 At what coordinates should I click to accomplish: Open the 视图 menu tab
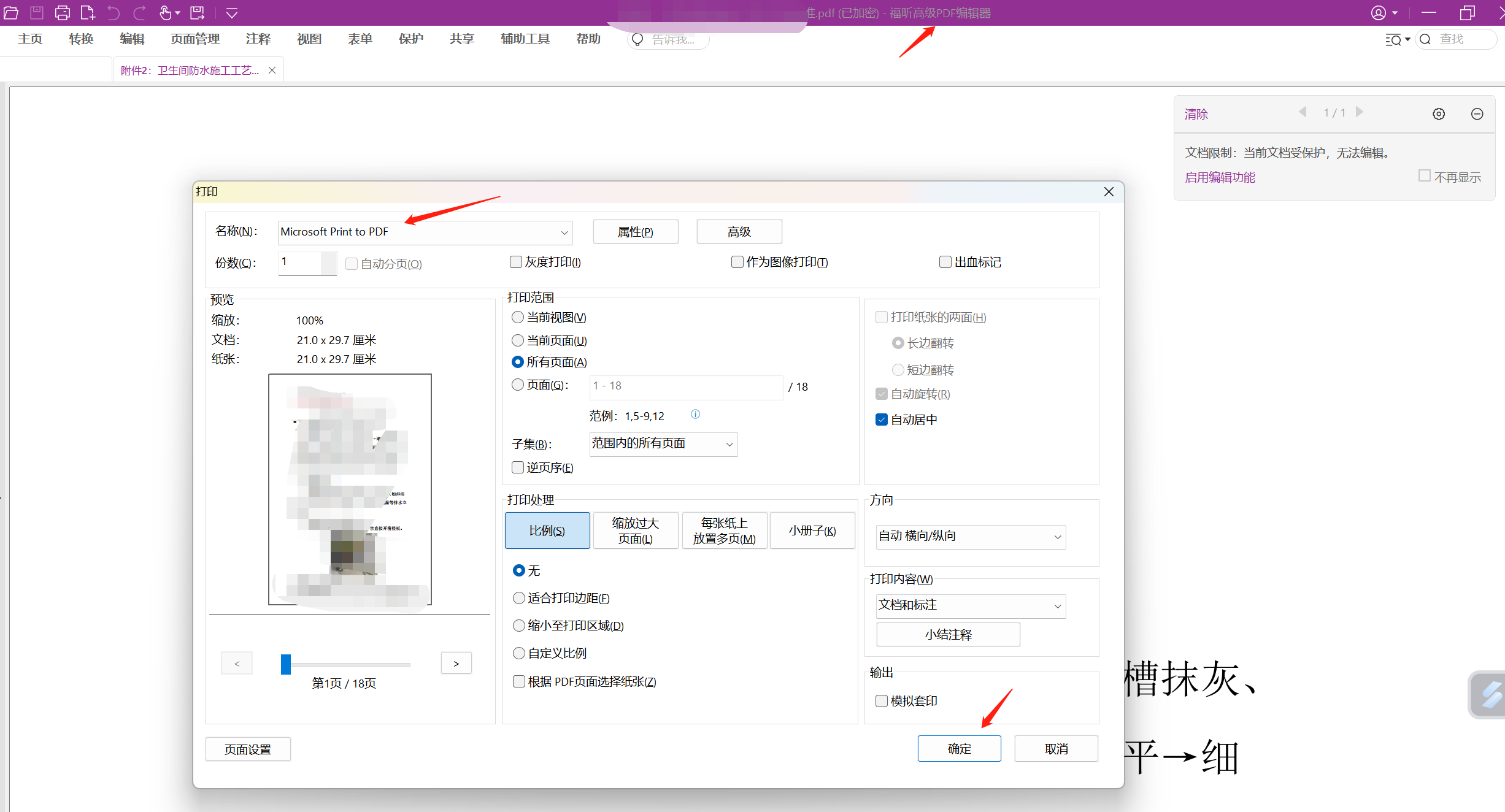point(309,39)
